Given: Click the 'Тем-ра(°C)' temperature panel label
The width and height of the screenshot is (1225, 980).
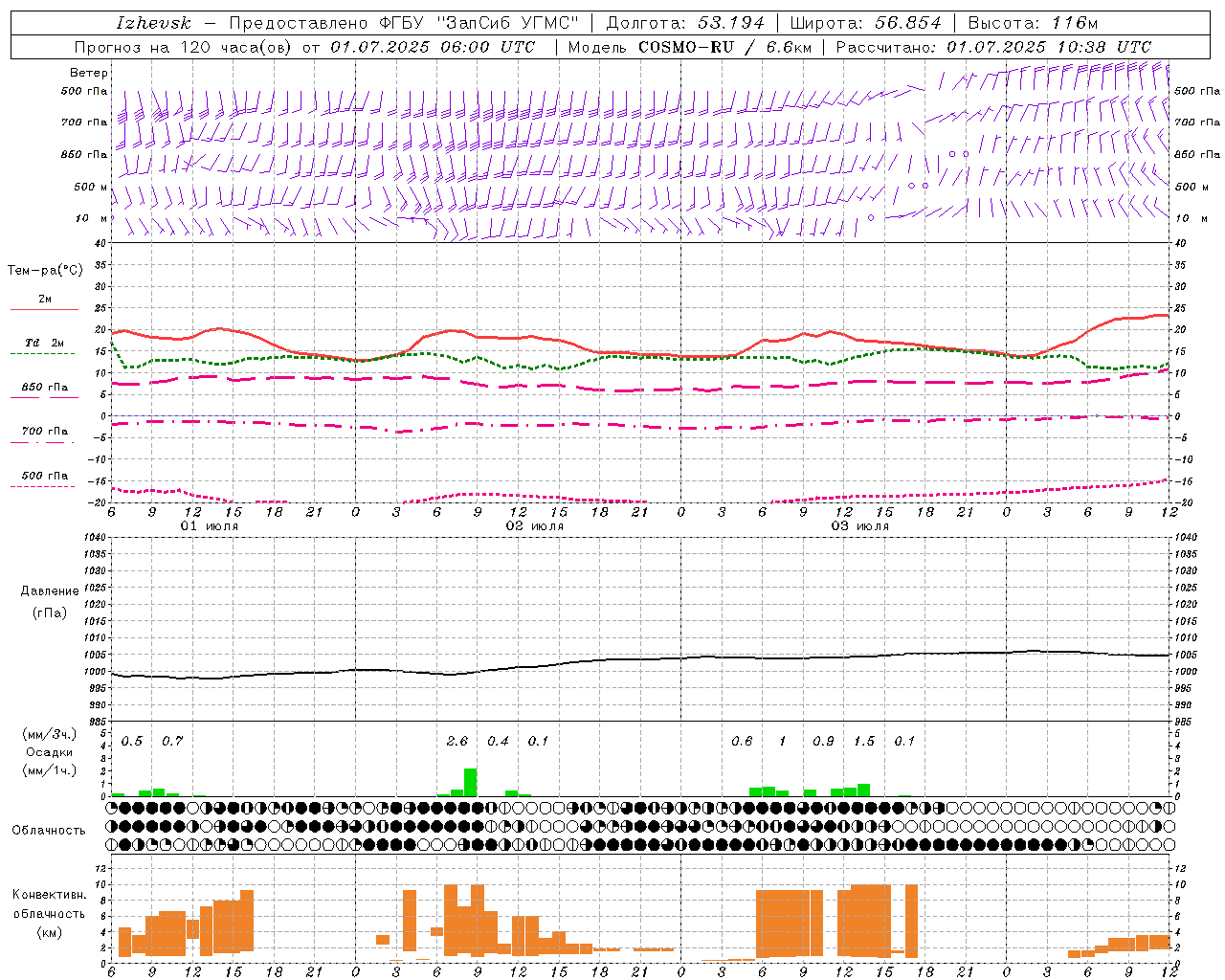Looking at the screenshot, I should (x=45, y=271).
